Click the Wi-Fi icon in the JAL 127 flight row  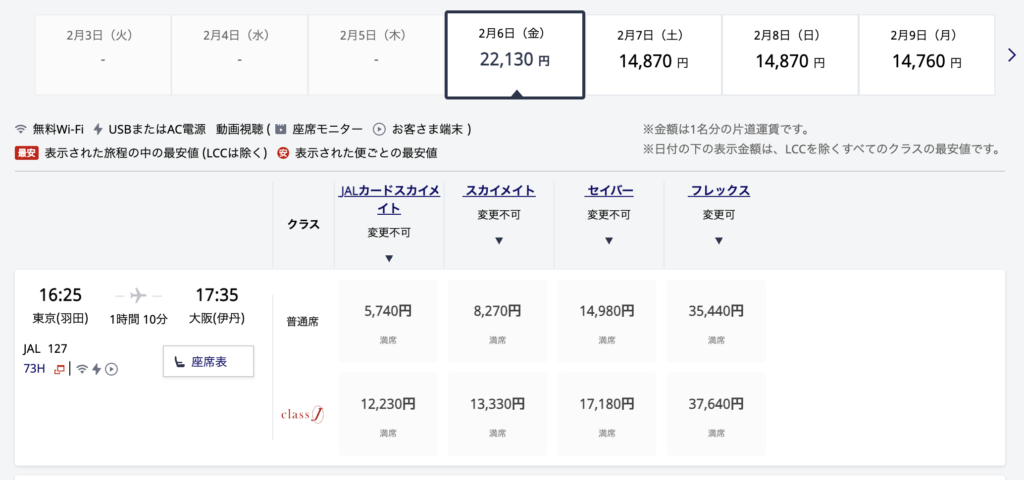[x=82, y=369]
